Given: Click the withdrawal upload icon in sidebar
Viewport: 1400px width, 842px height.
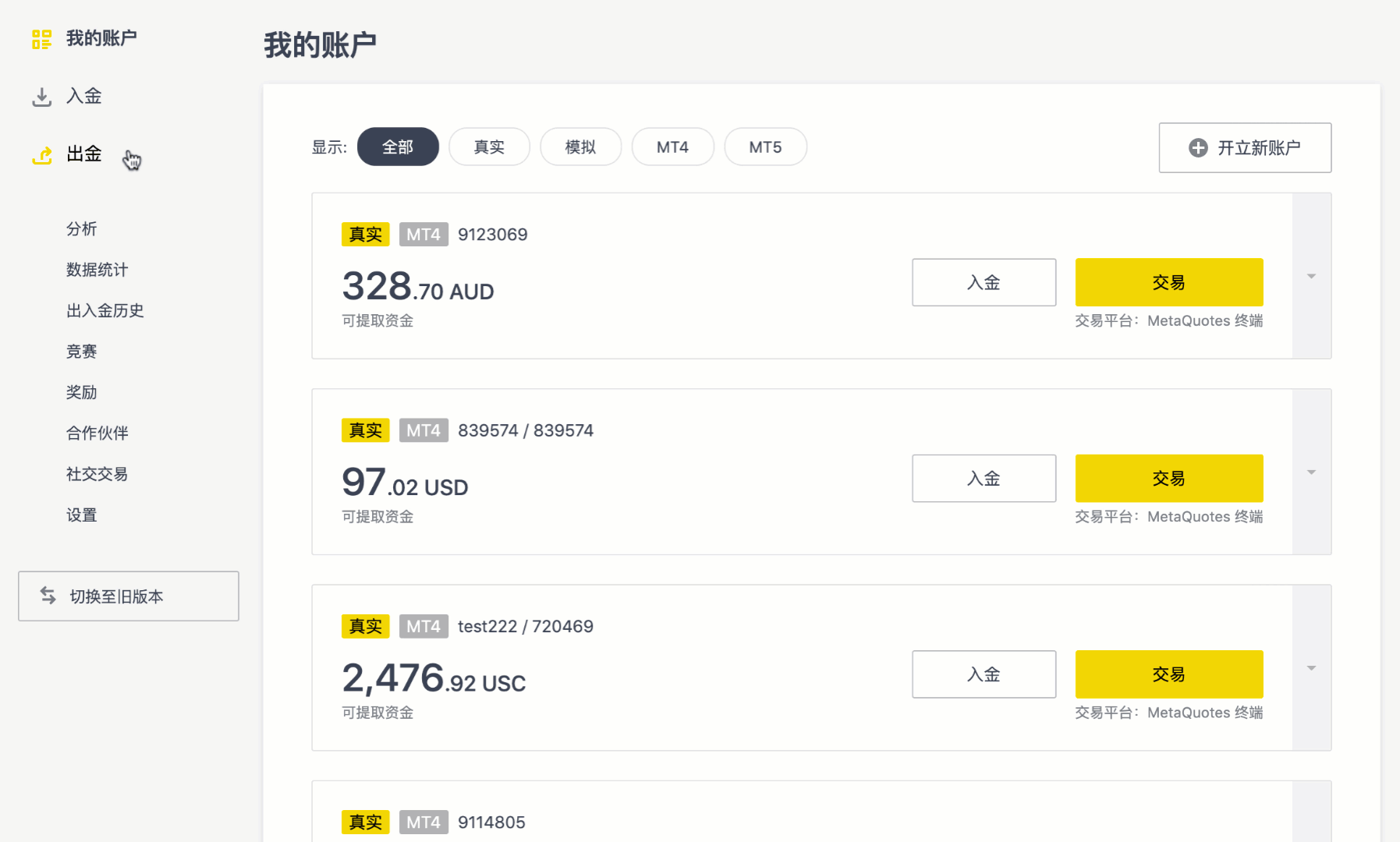Looking at the screenshot, I should [41, 155].
